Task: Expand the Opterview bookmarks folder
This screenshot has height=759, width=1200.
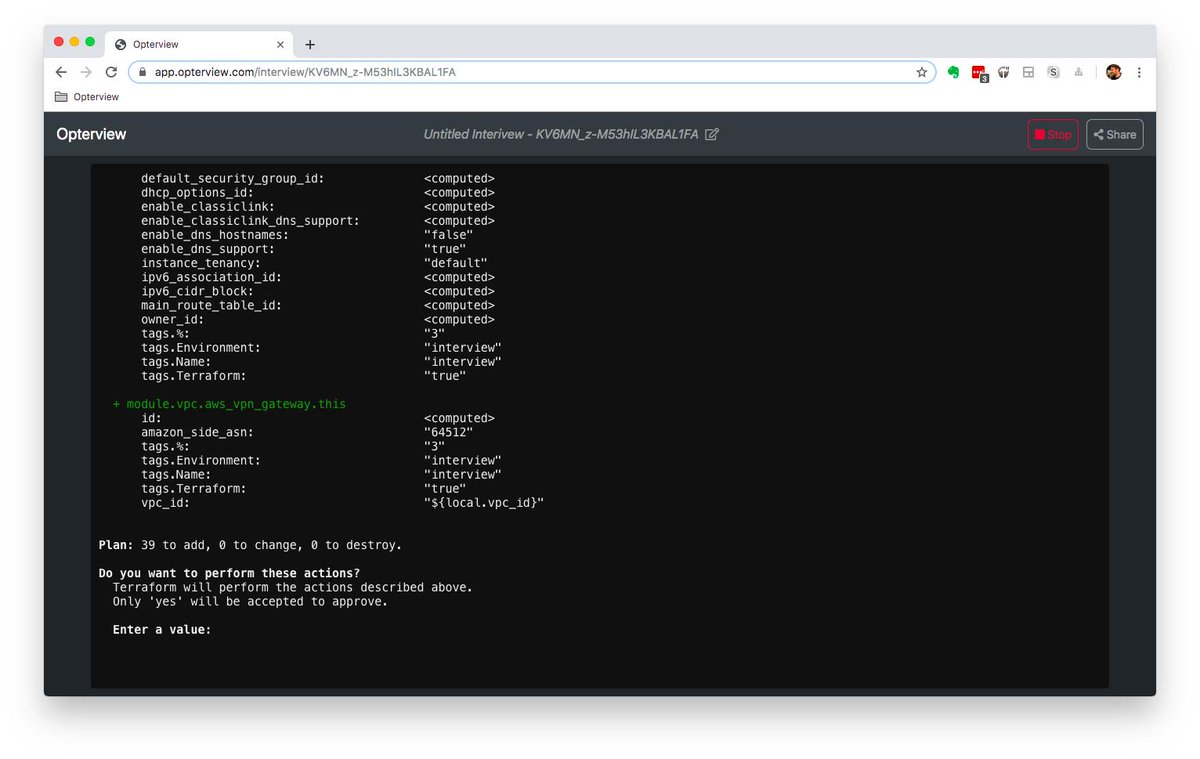Action: [86, 97]
